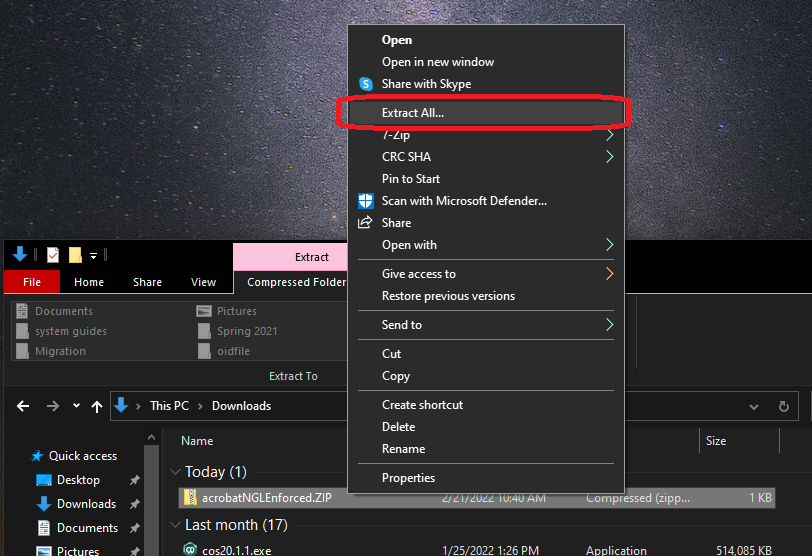Open Properties from the context menu
The height and width of the screenshot is (556, 812).
[486, 478]
